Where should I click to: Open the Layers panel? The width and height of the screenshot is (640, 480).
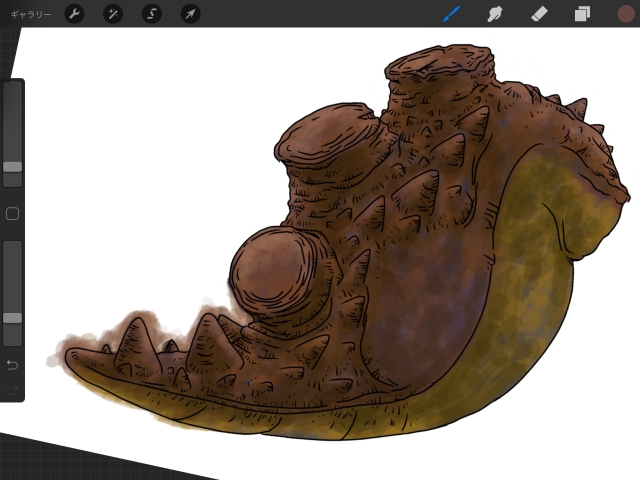click(x=582, y=14)
